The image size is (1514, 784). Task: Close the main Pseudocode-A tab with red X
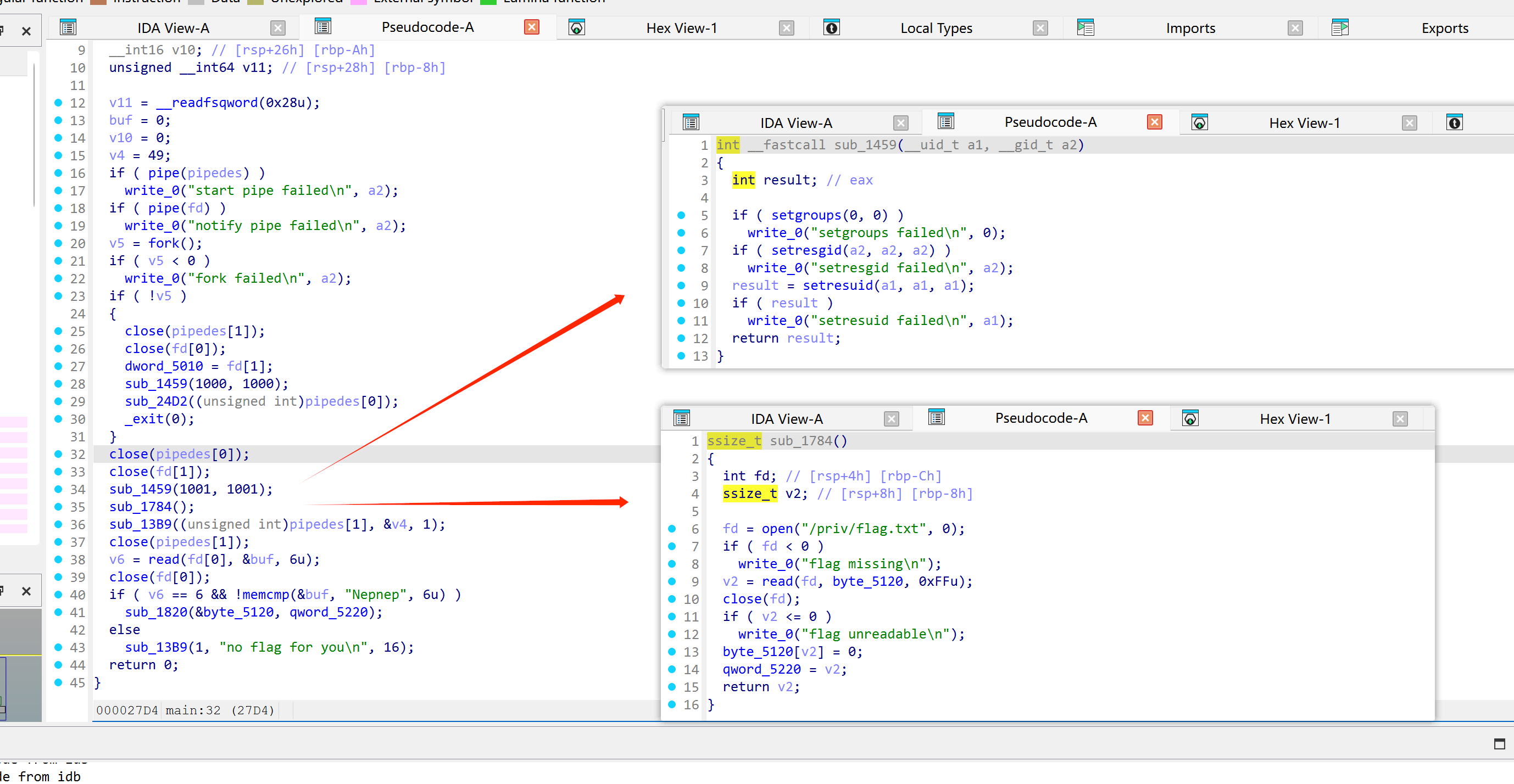coord(531,27)
